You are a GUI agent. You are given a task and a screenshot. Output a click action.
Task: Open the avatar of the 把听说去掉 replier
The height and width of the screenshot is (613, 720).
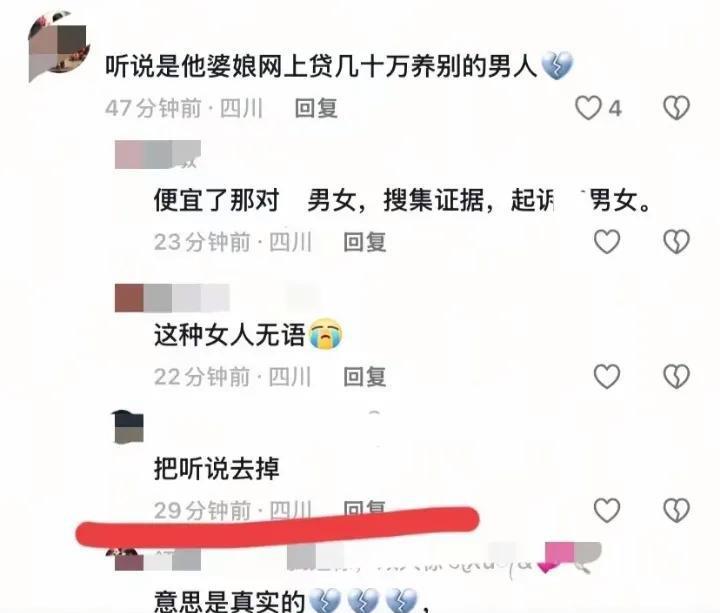click(129, 427)
